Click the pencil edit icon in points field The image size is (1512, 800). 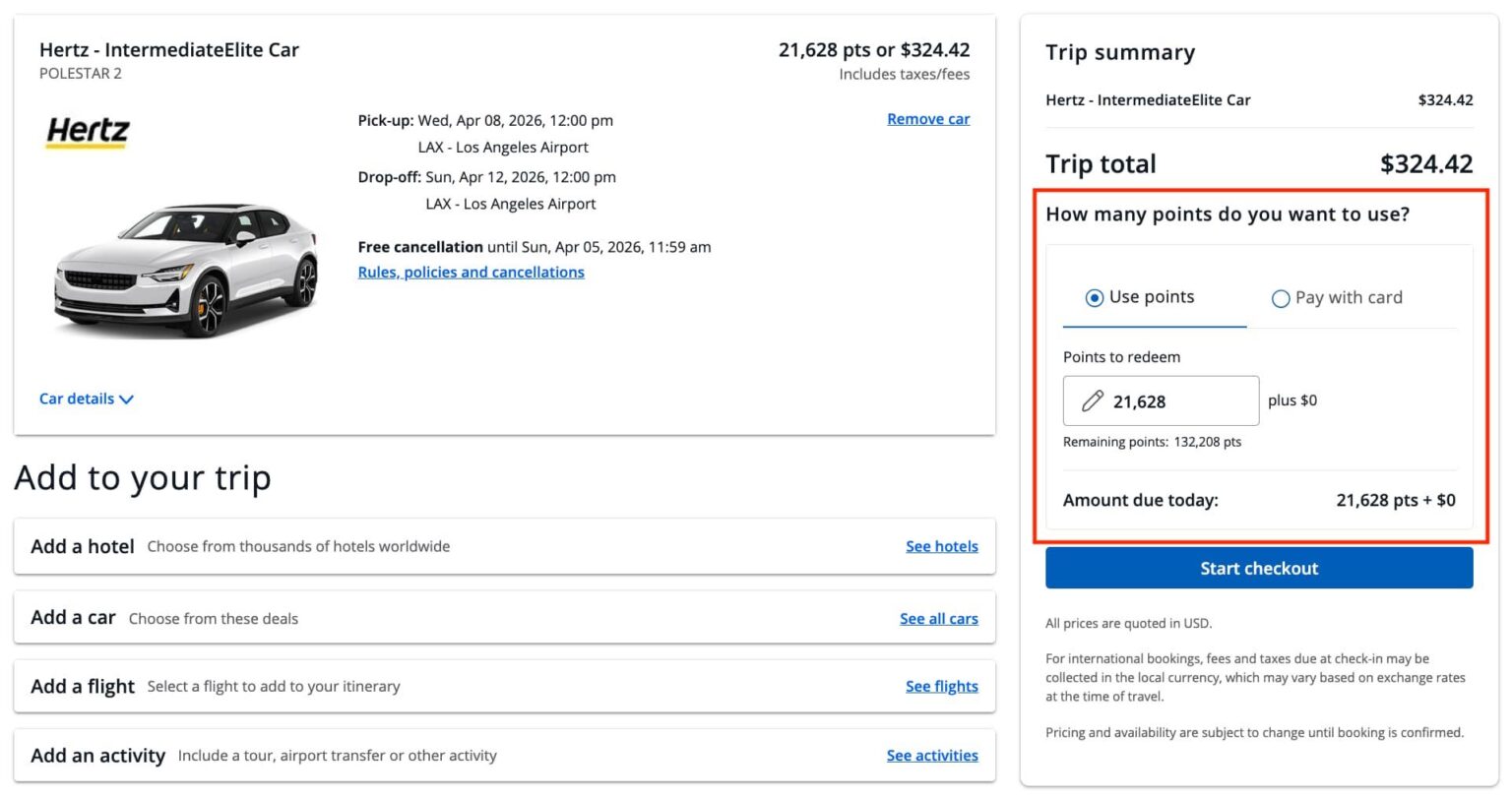tap(1093, 400)
